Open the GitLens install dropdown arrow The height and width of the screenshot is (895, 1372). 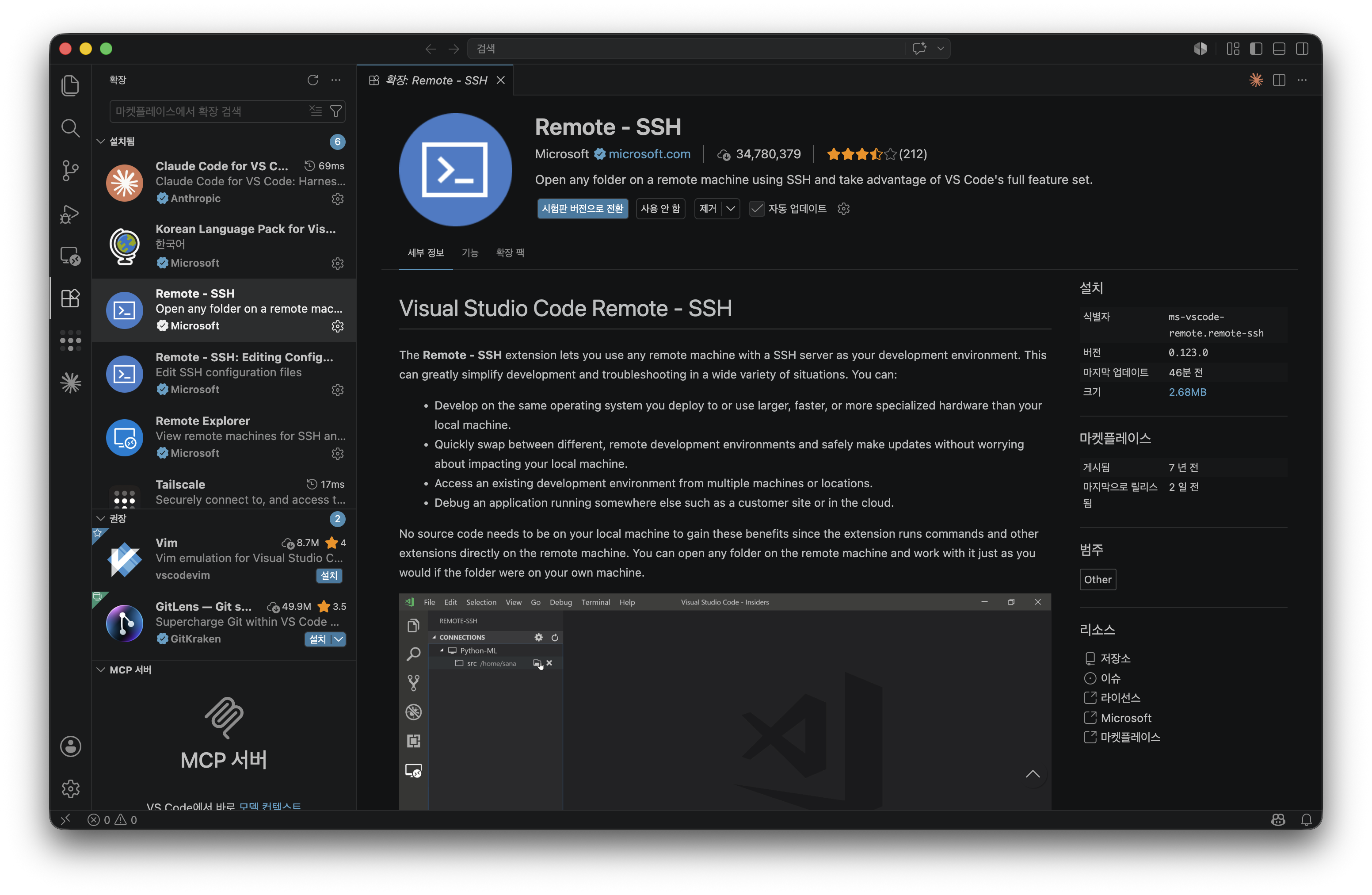pyautogui.click(x=339, y=639)
